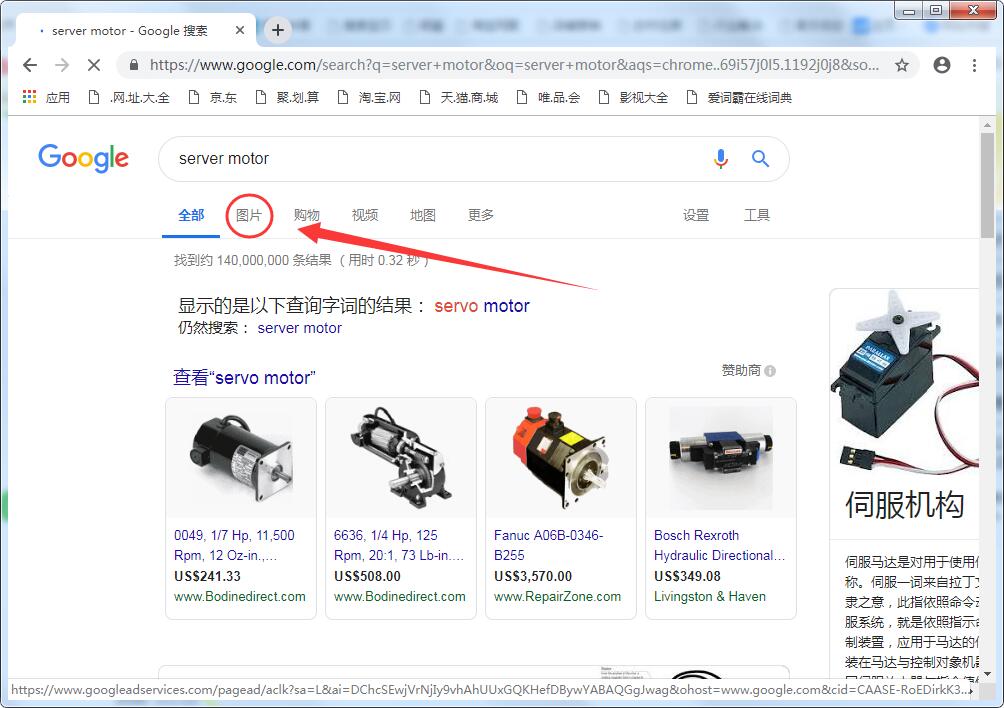Open the Fanuc A06B-0346-B255 listing title

coord(549,545)
